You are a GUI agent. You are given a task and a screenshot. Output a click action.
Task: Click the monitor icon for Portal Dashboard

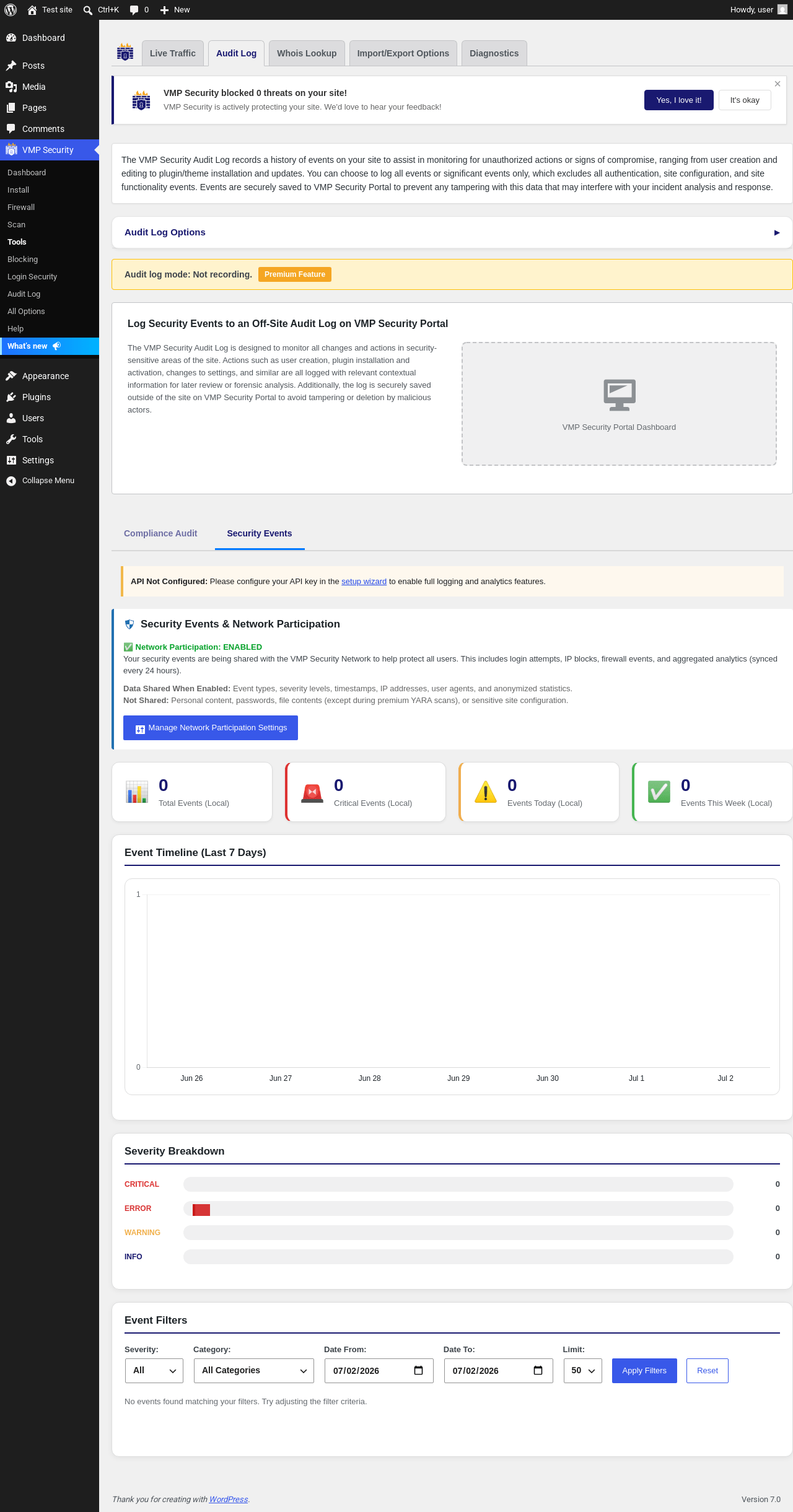620,395
